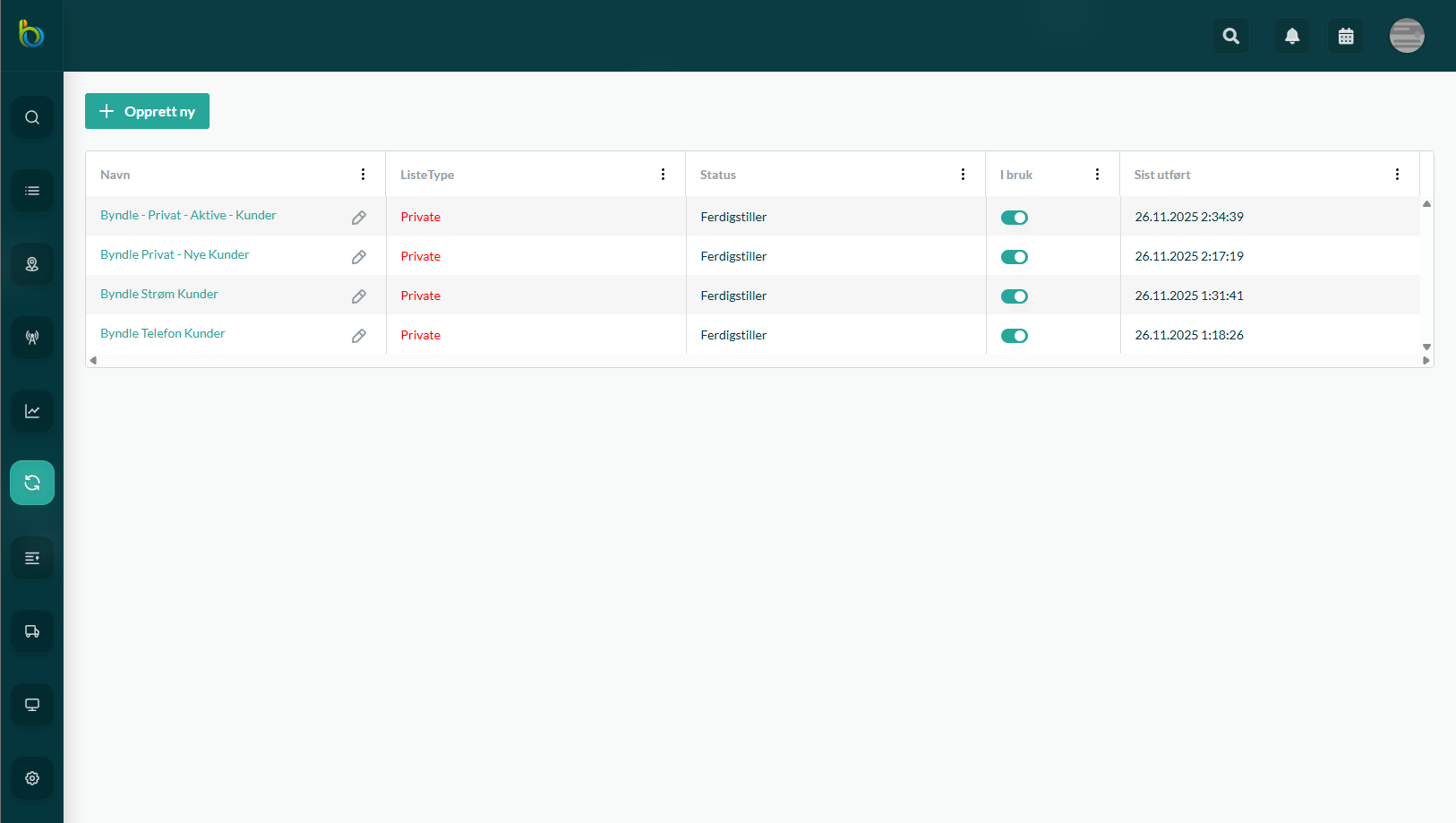The image size is (1456, 823).
Task: Open the Byndle Telefon Kunder link
Action: click(163, 333)
